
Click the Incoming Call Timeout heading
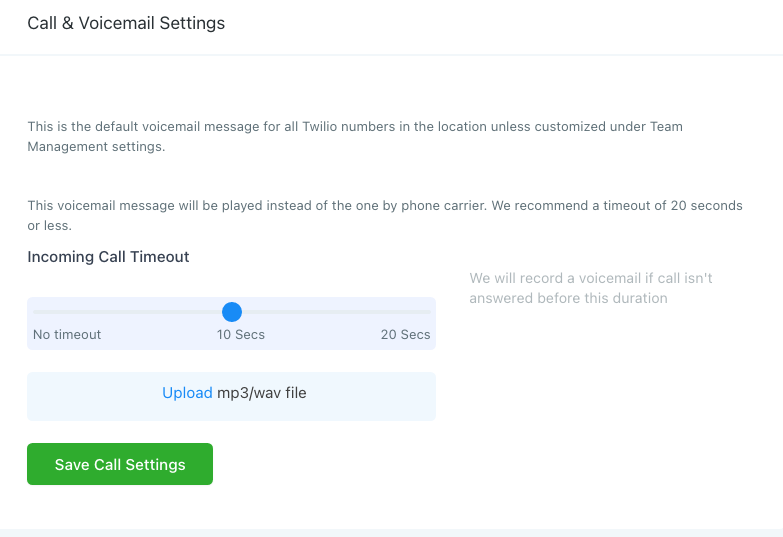(108, 257)
